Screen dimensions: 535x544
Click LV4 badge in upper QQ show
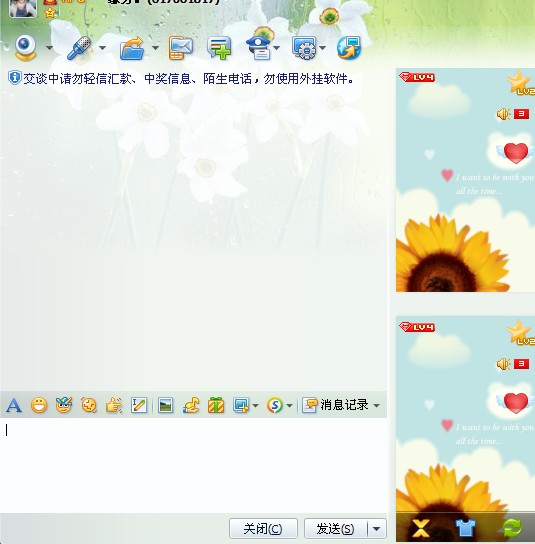(x=417, y=77)
